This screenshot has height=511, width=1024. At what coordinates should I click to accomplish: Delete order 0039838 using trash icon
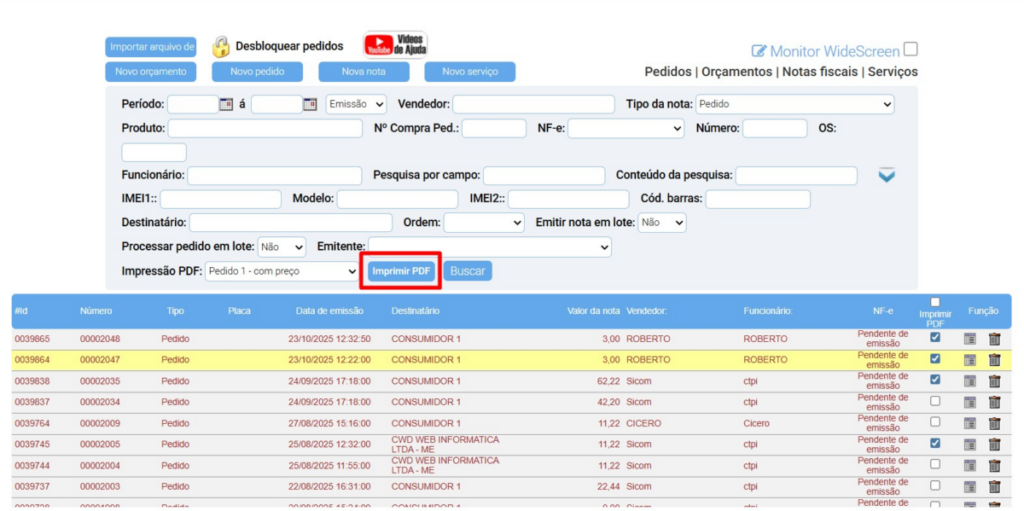994,381
